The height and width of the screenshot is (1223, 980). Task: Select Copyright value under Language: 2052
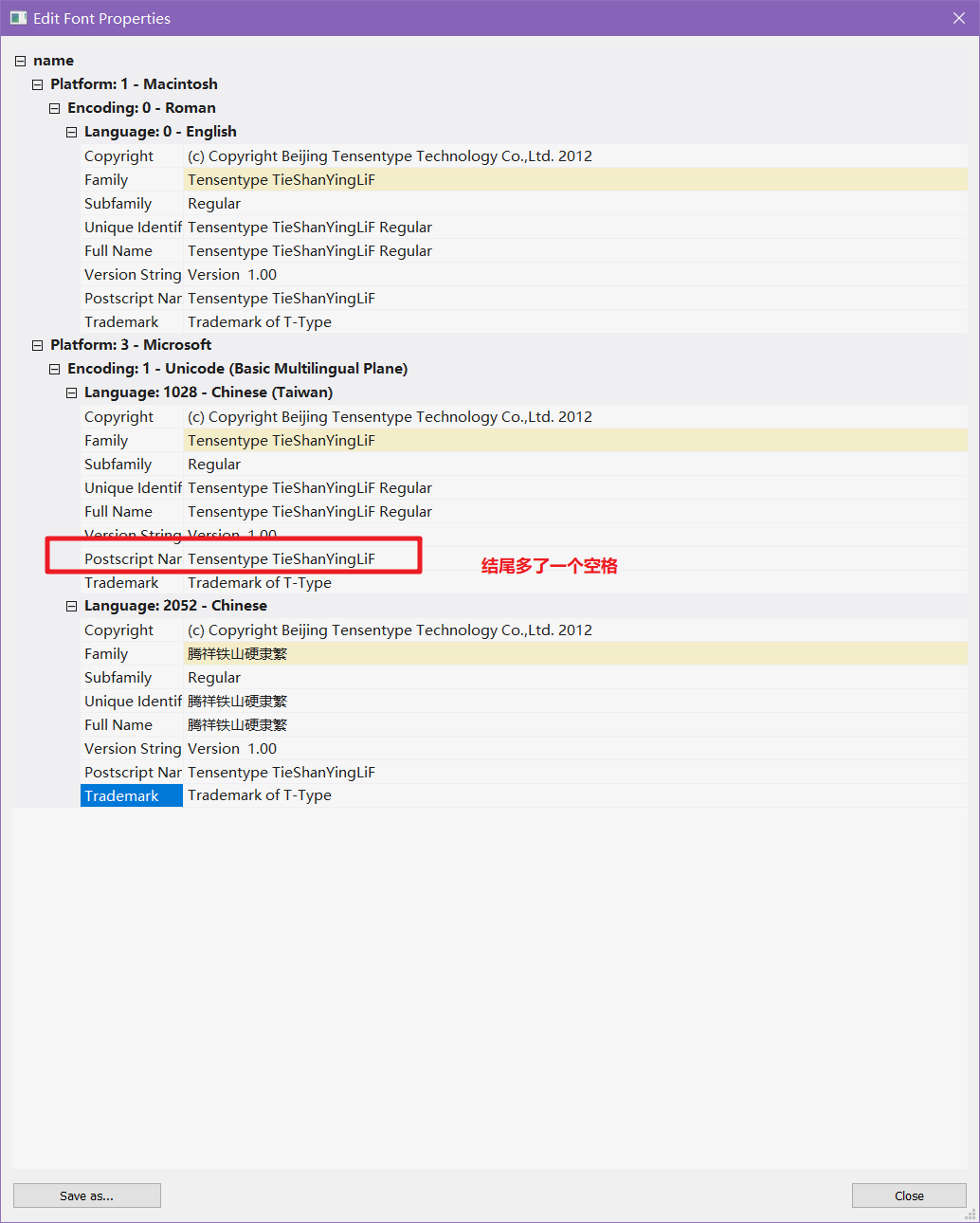[575, 630]
